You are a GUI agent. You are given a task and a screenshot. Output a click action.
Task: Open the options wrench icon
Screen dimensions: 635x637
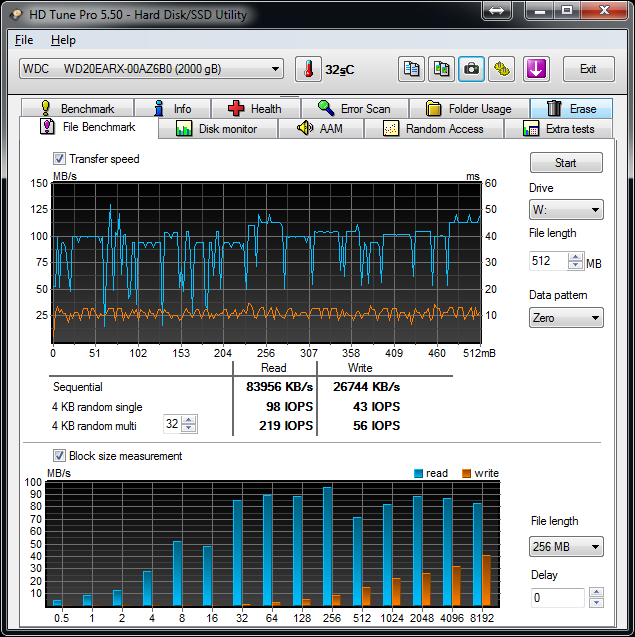[501, 69]
